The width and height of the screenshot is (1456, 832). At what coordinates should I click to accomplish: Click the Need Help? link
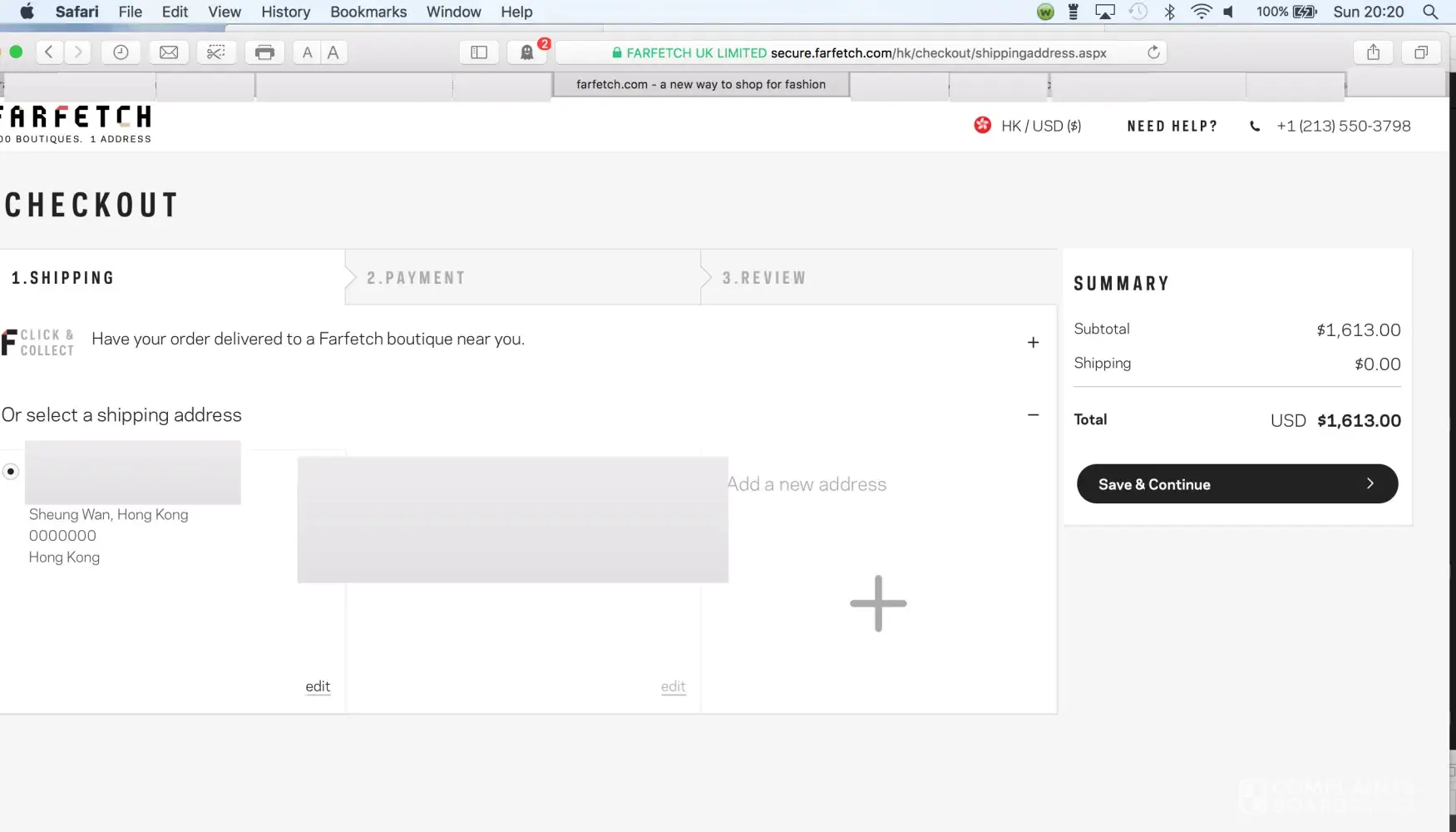[x=1172, y=126]
